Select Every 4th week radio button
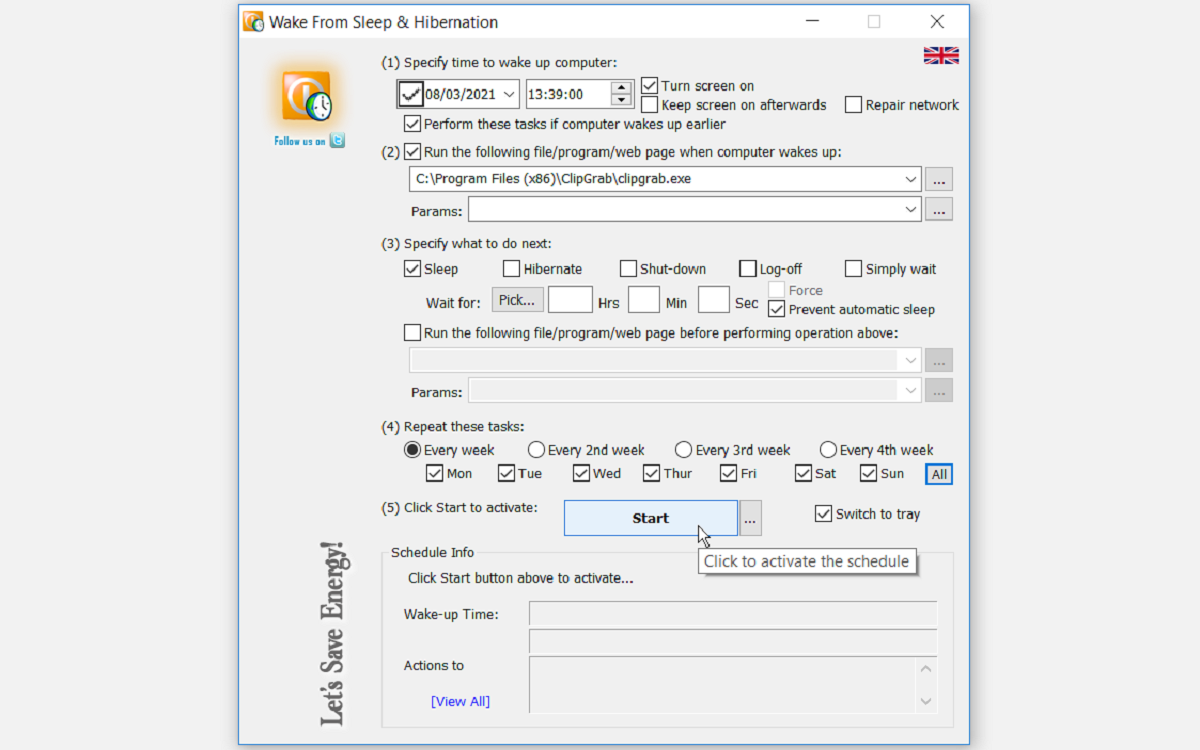Viewport: 1200px width, 750px height. coord(828,450)
